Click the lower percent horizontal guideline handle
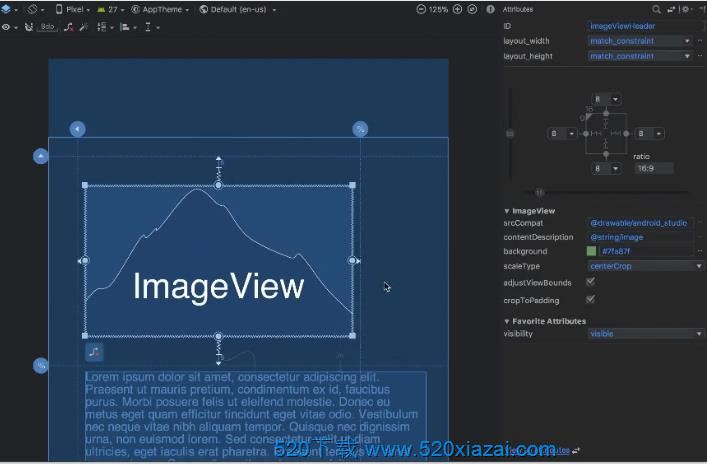Image resolution: width=707 pixels, height=464 pixels. coord(41,365)
